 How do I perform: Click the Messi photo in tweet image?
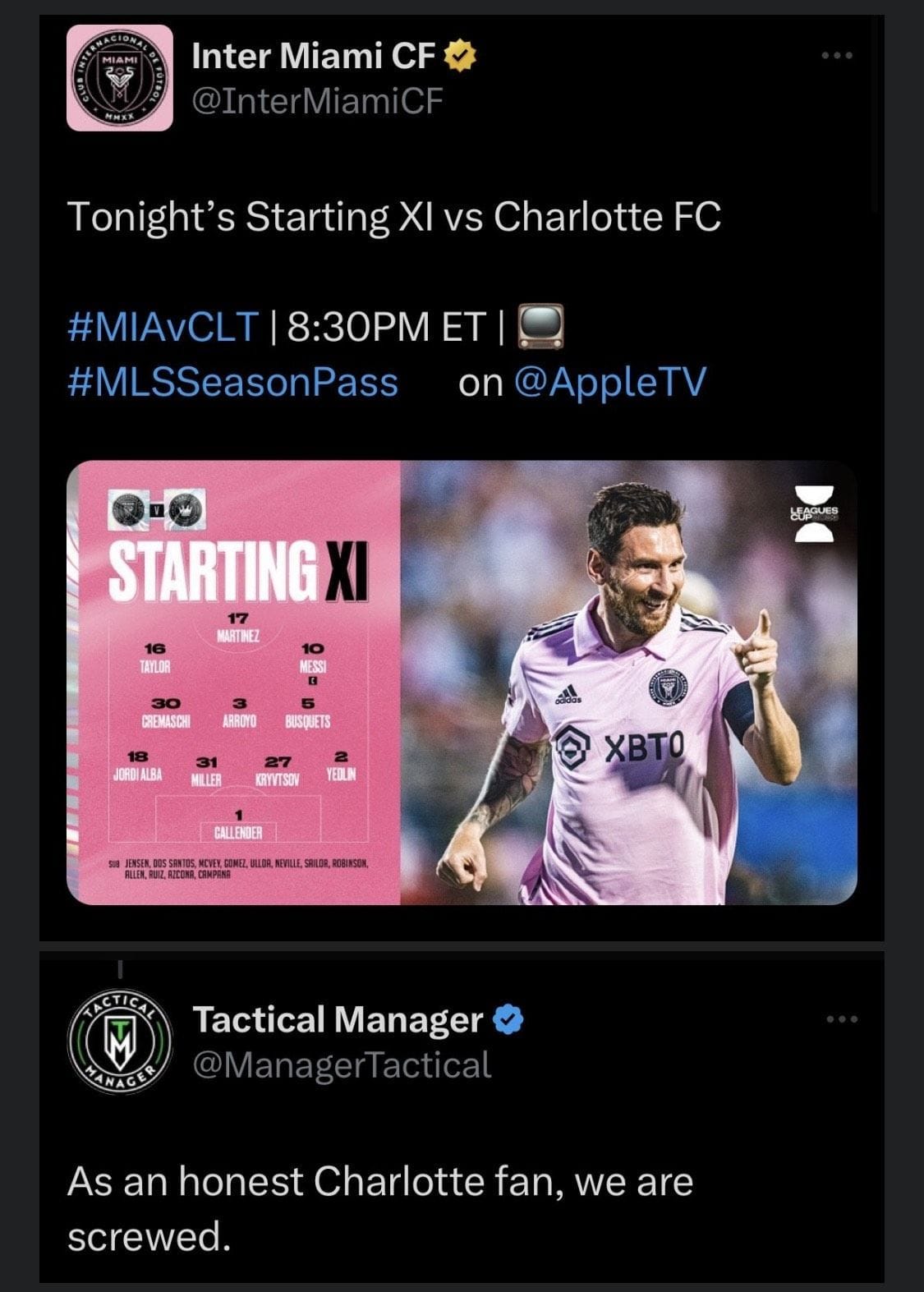[629, 683]
